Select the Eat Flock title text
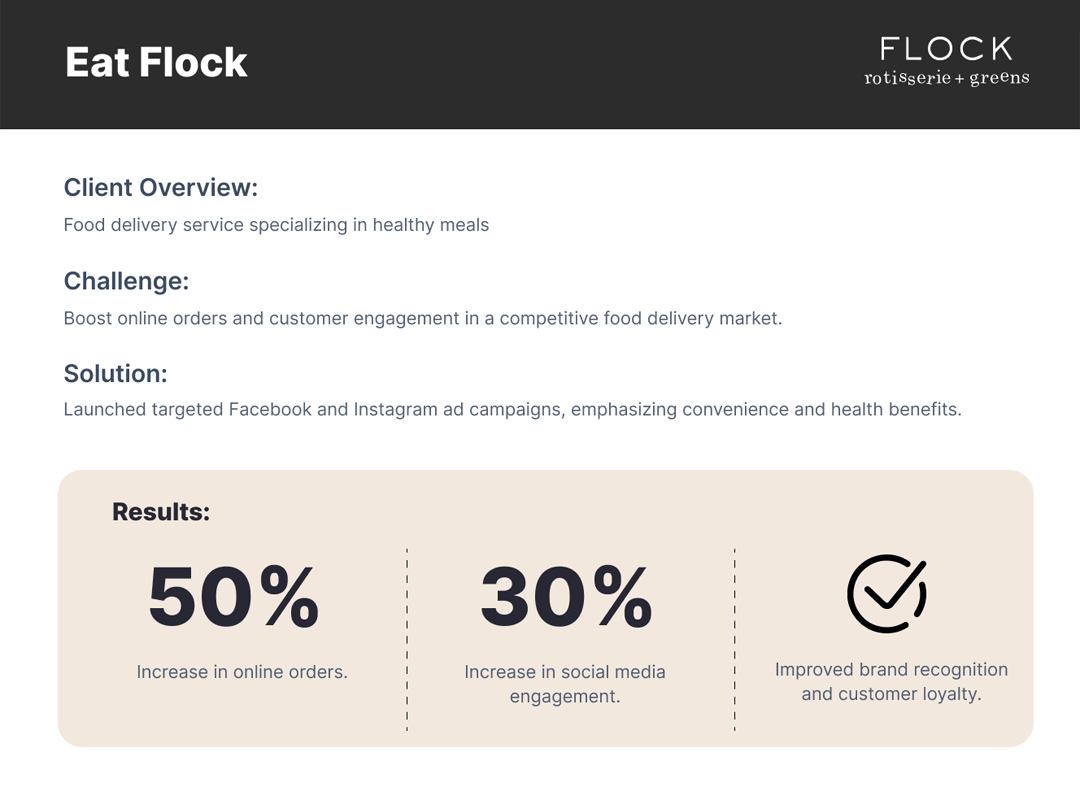The image size is (1080, 800). pyautogui.click(x=156, y=62)
